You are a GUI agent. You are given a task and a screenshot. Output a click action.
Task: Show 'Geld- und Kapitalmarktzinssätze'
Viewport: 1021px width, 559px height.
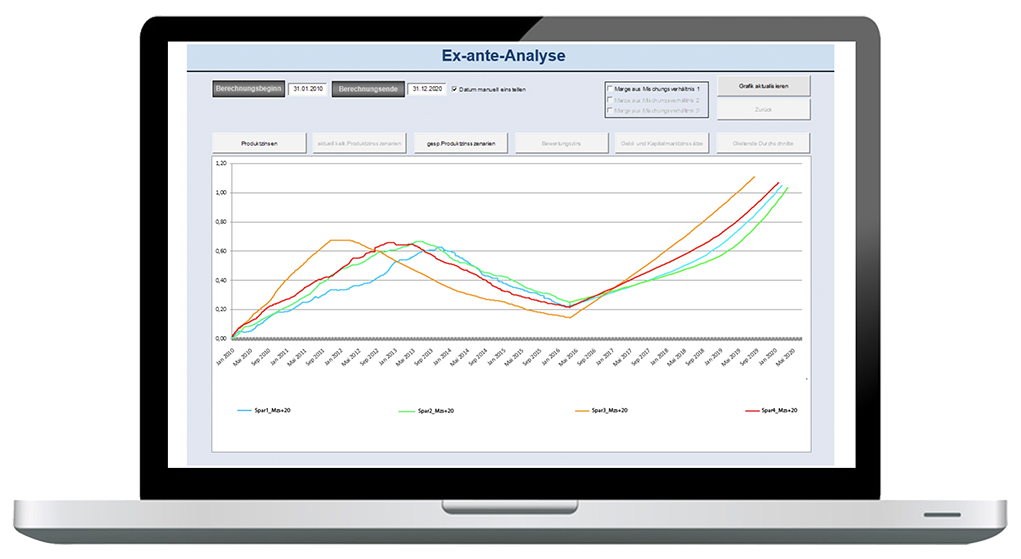point(661,144)
